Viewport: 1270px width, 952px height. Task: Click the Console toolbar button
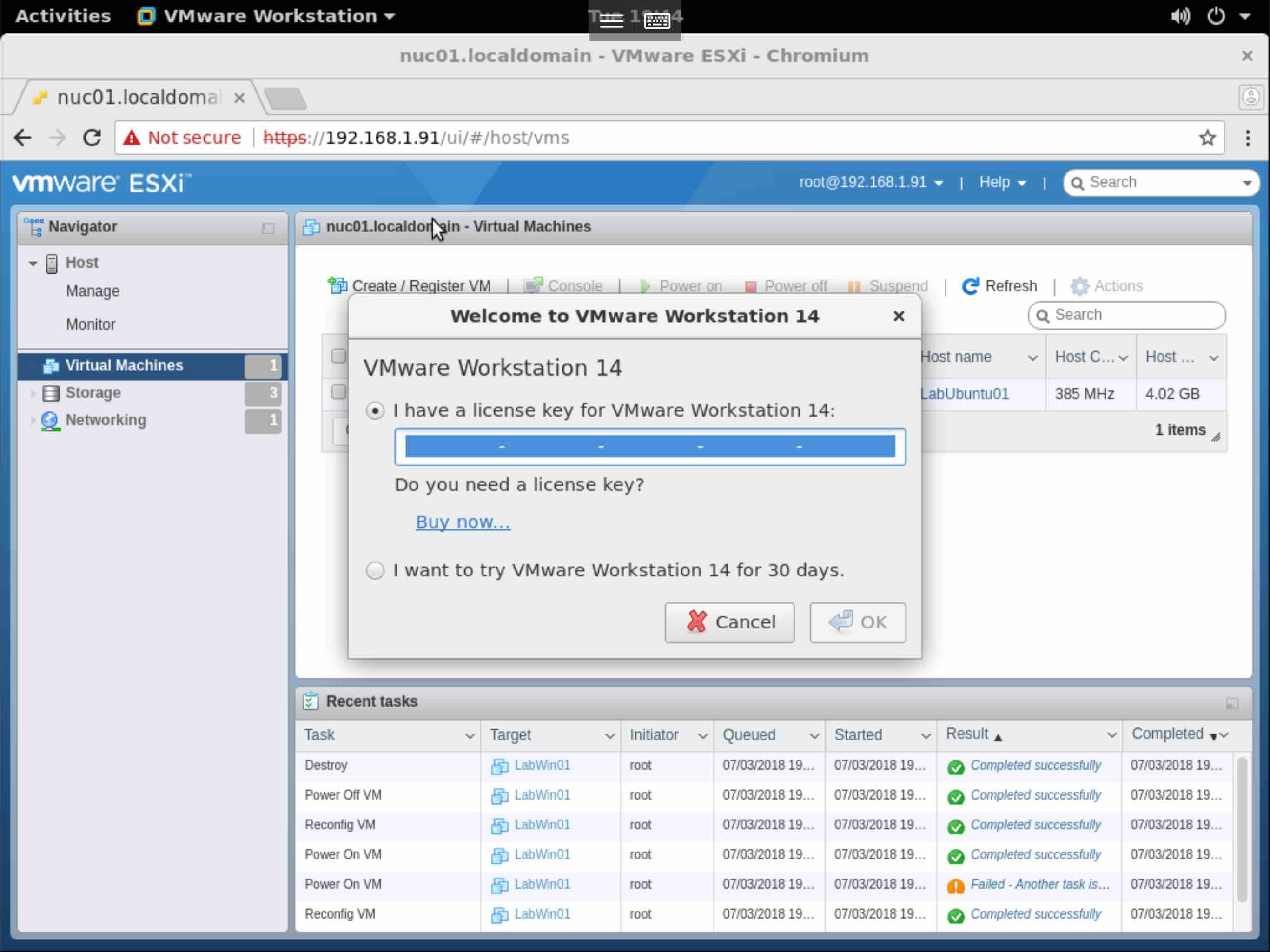(563, 286)
